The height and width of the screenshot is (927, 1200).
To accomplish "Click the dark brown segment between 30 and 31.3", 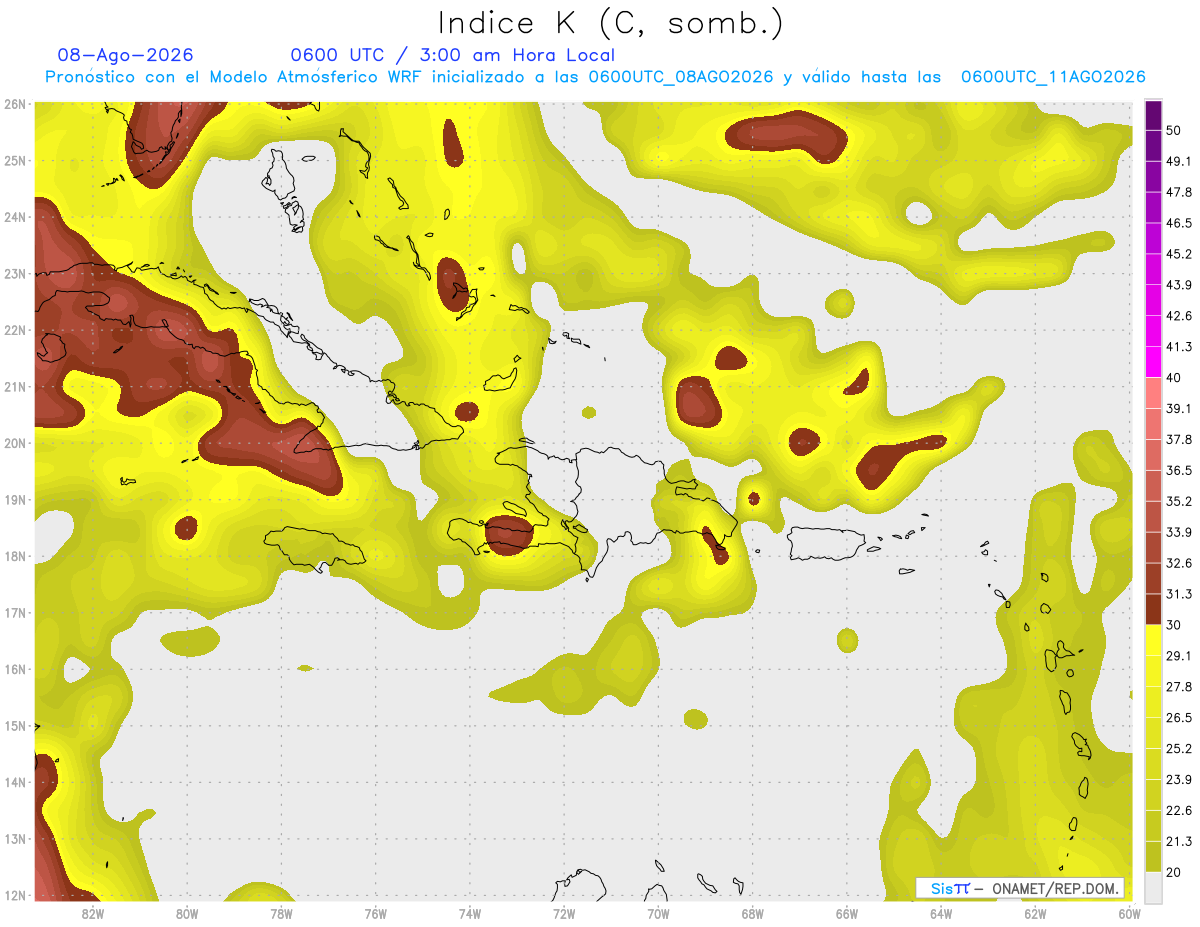I will tap(1153, 609).
